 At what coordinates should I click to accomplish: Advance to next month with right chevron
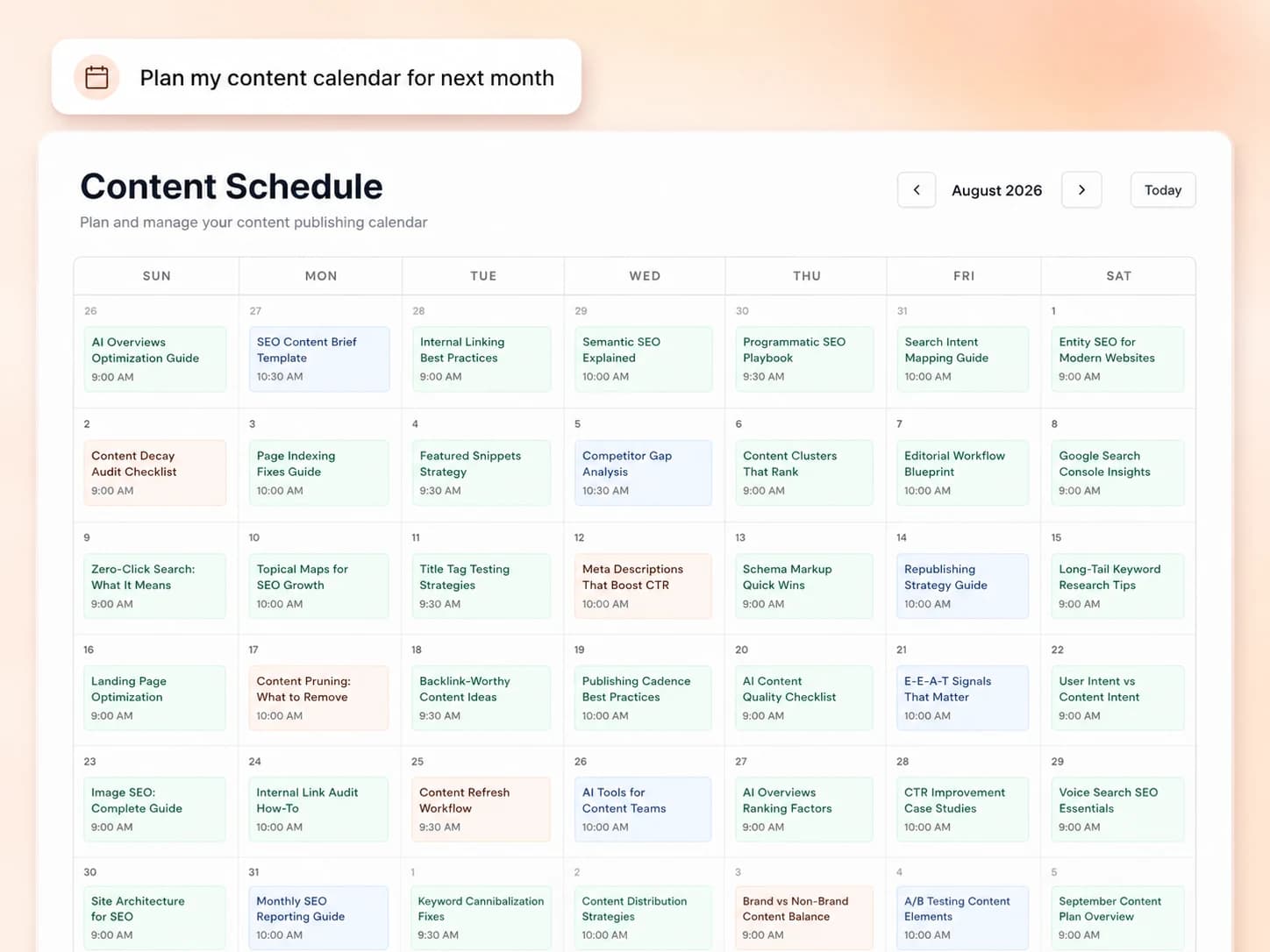pyautogui.click(x=1081, y=190)
